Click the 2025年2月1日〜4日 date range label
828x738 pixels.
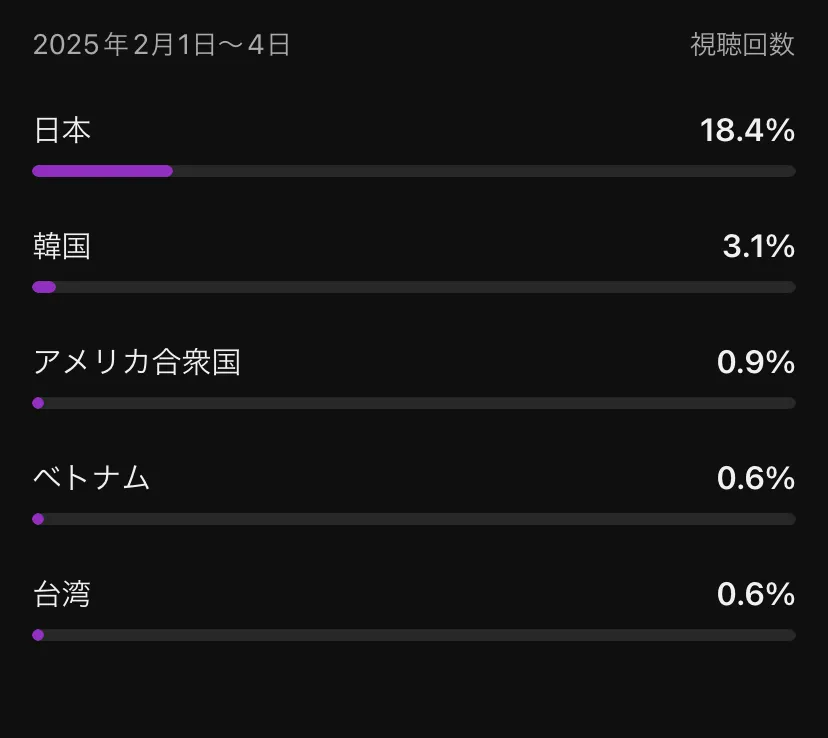pos(162,44)
